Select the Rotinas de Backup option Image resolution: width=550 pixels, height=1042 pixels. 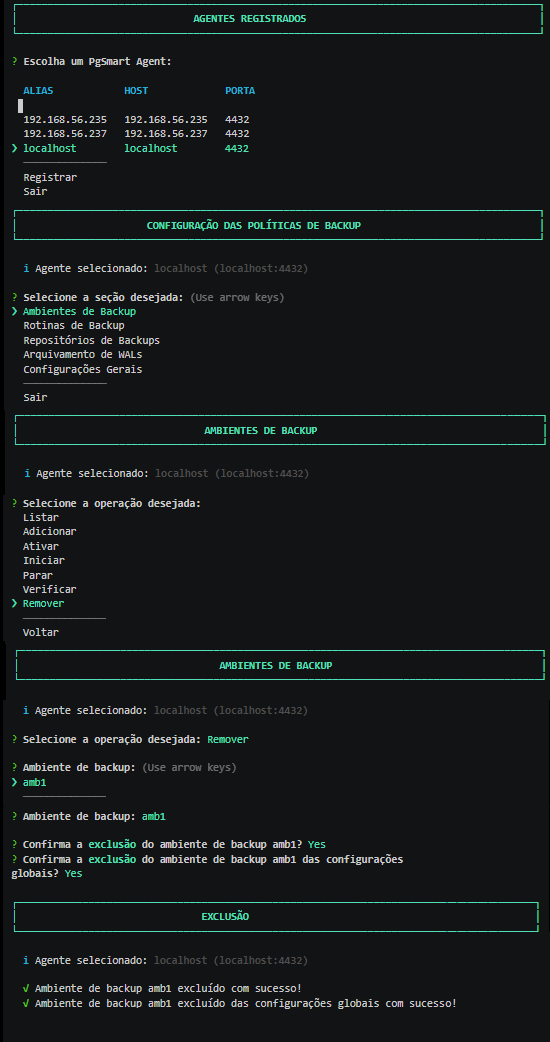tap(74, 326)
